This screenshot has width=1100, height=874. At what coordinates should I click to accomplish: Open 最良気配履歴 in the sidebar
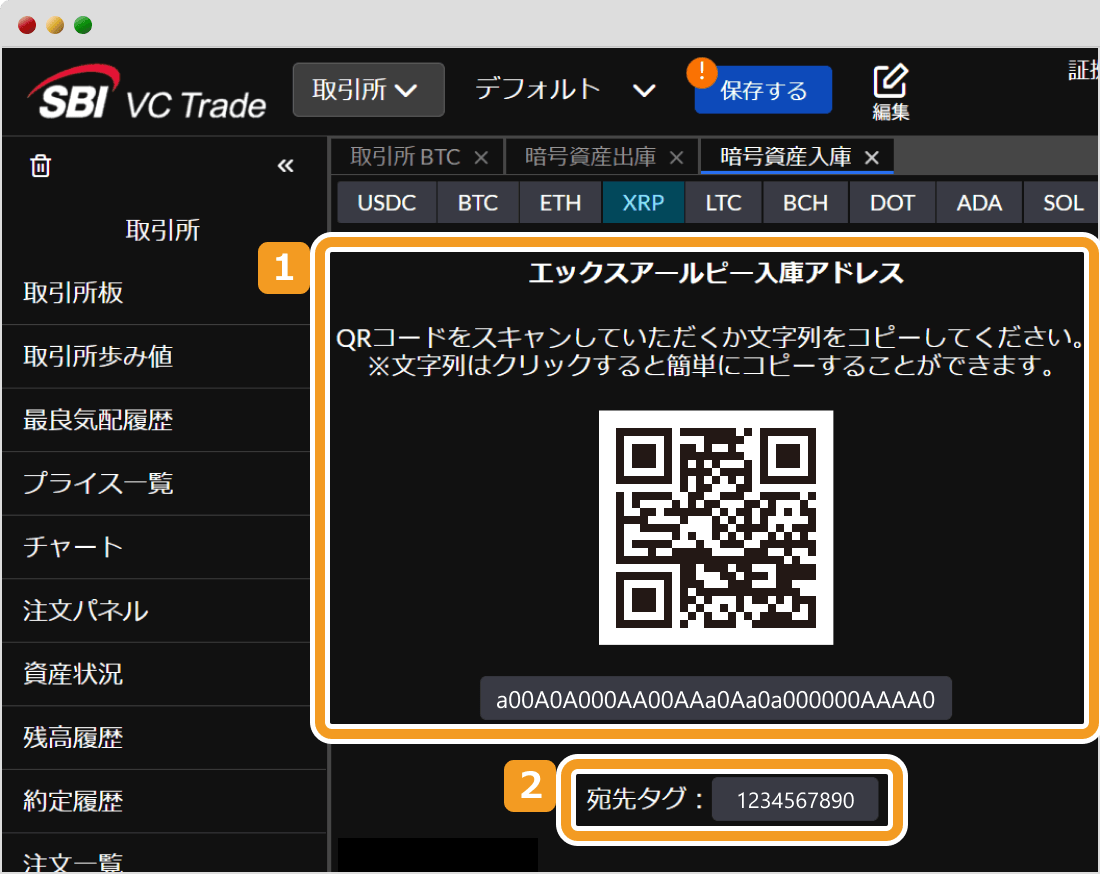(156, 420)
